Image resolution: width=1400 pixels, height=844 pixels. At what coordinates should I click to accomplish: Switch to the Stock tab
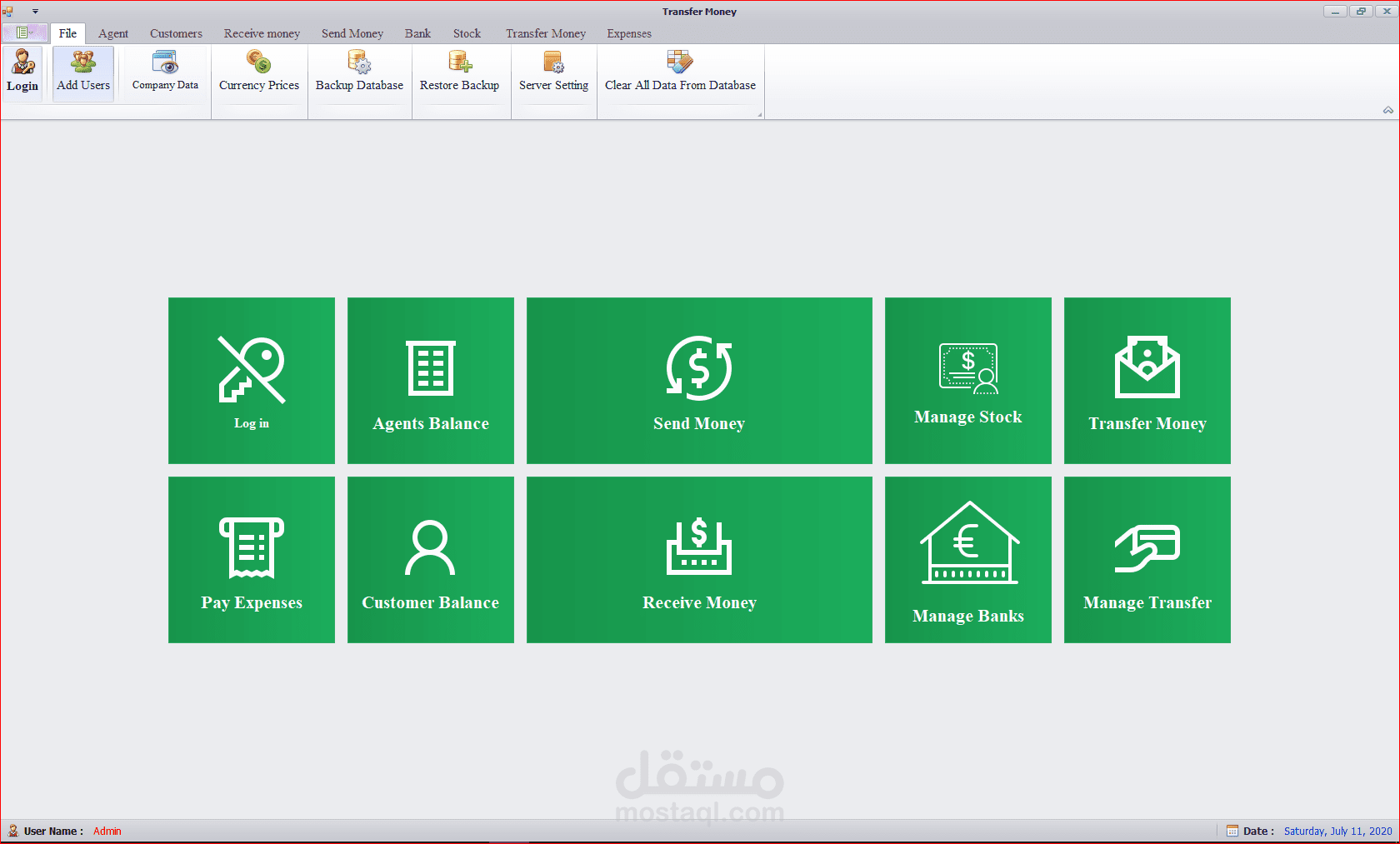(x=467, y=33)
